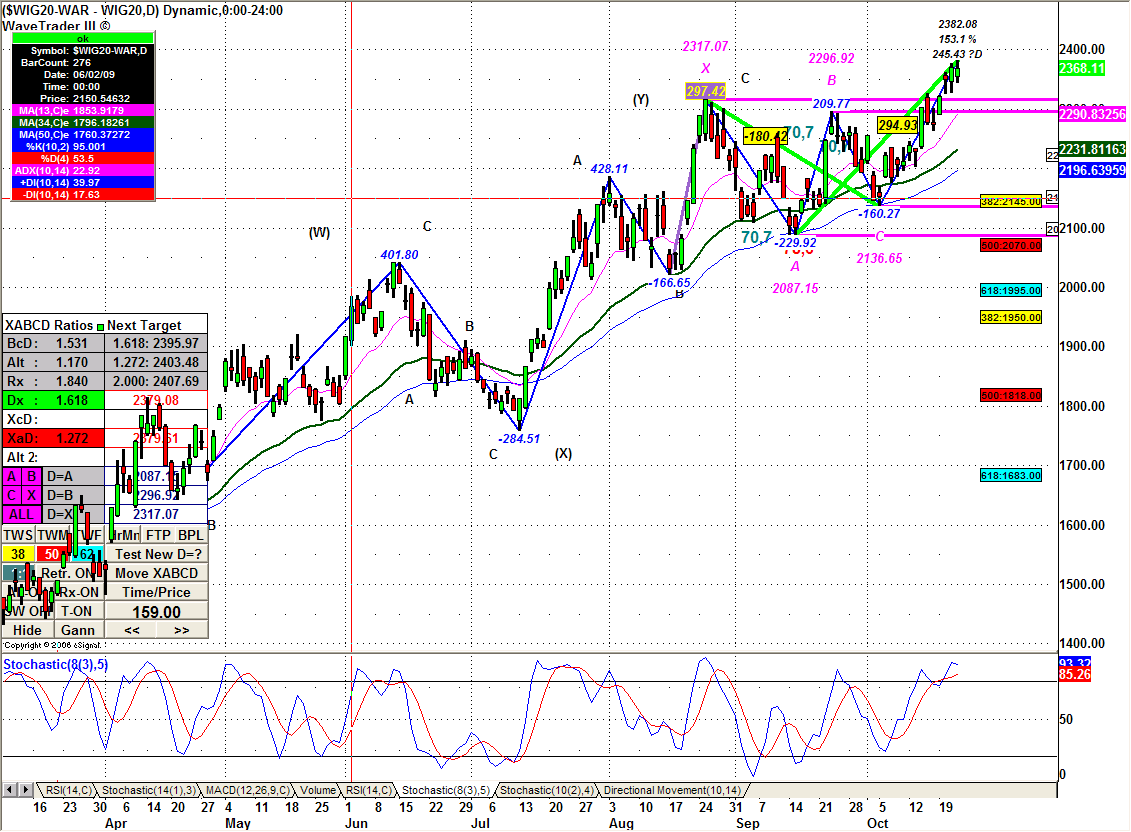Toggle the T-ON setting
The height and width of the screenshot is (832, 1131).
(x=77, y=611)
